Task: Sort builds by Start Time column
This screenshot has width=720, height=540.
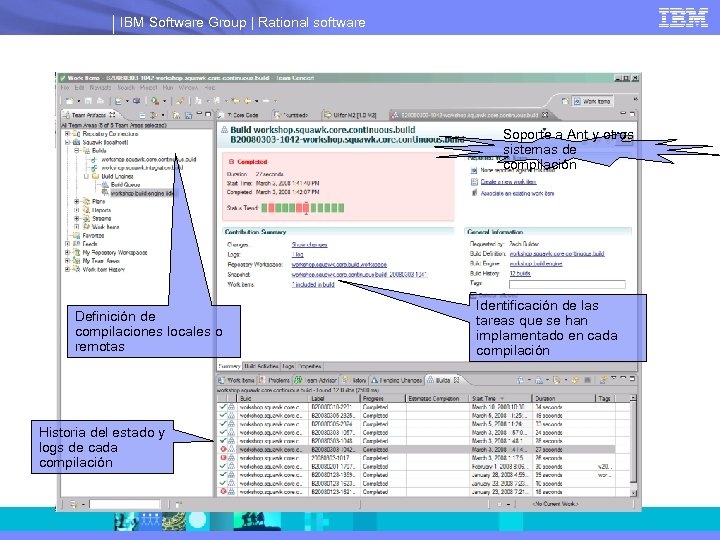Action: [x=500, y=399]
